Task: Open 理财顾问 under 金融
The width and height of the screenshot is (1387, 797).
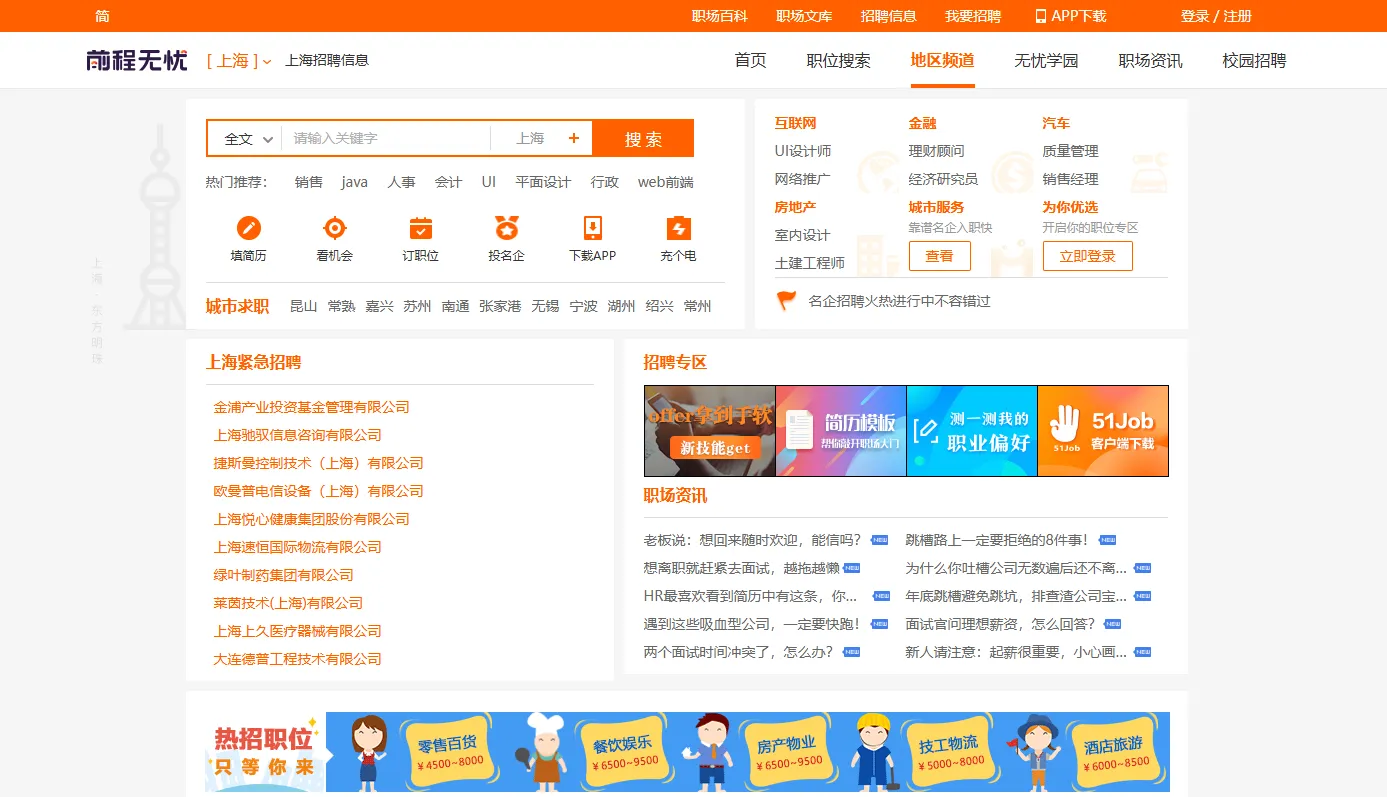Action: 936,151
